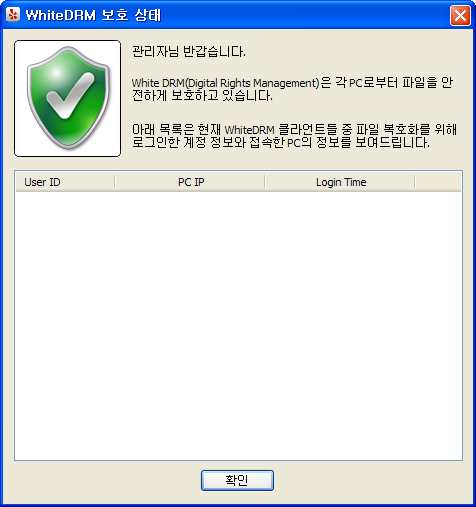Screen dimensions: 476x507
Task: Click the line 전하게 보호하고 있습니다.
Action: [x=202, y=96]
